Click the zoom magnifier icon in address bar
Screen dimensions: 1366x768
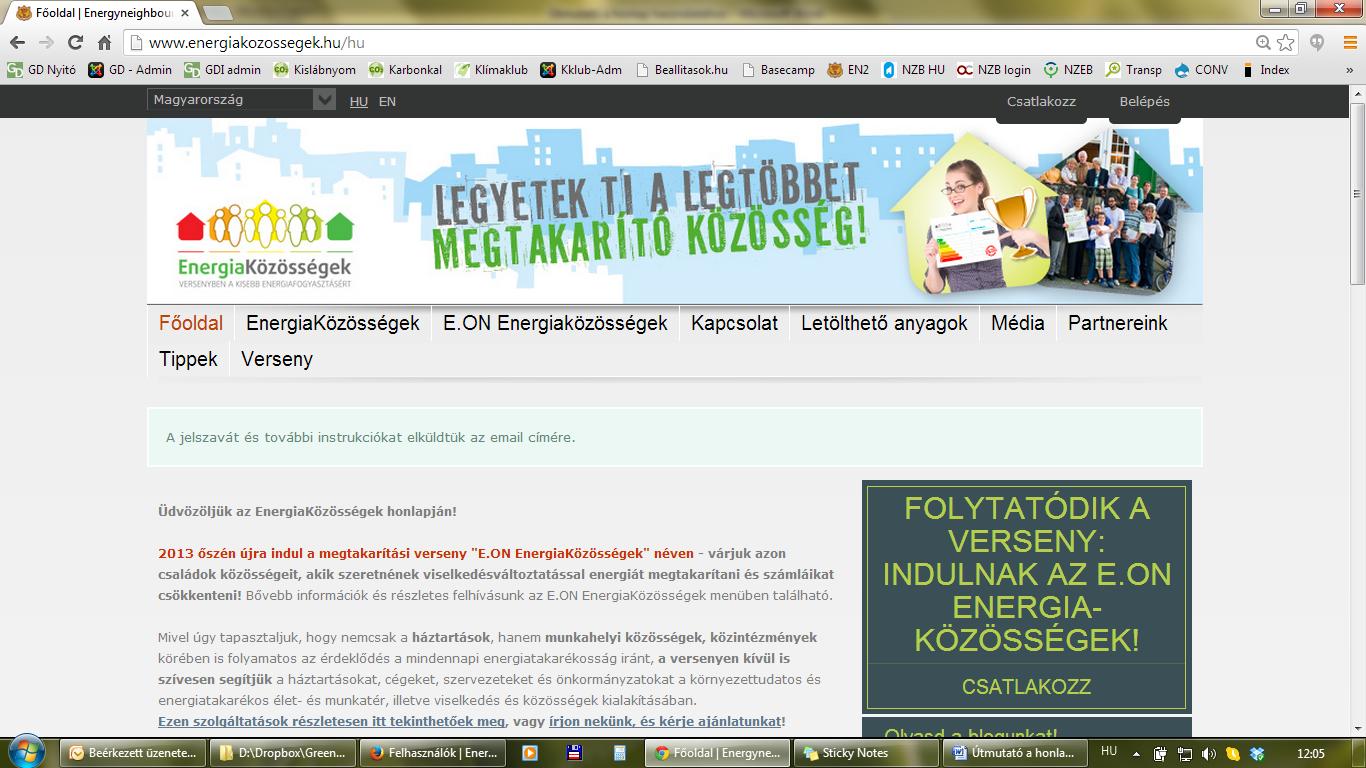[x=1264, y=43]
